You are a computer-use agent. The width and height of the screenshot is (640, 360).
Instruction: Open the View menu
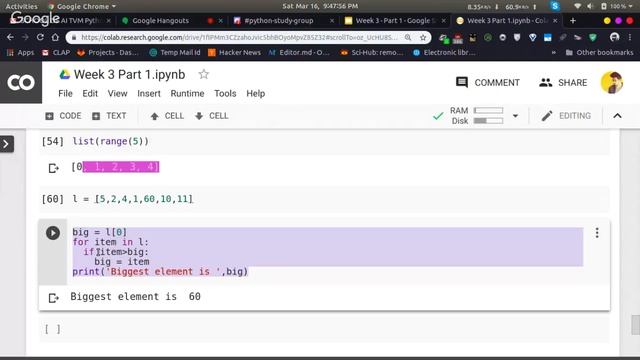(118, 93)
